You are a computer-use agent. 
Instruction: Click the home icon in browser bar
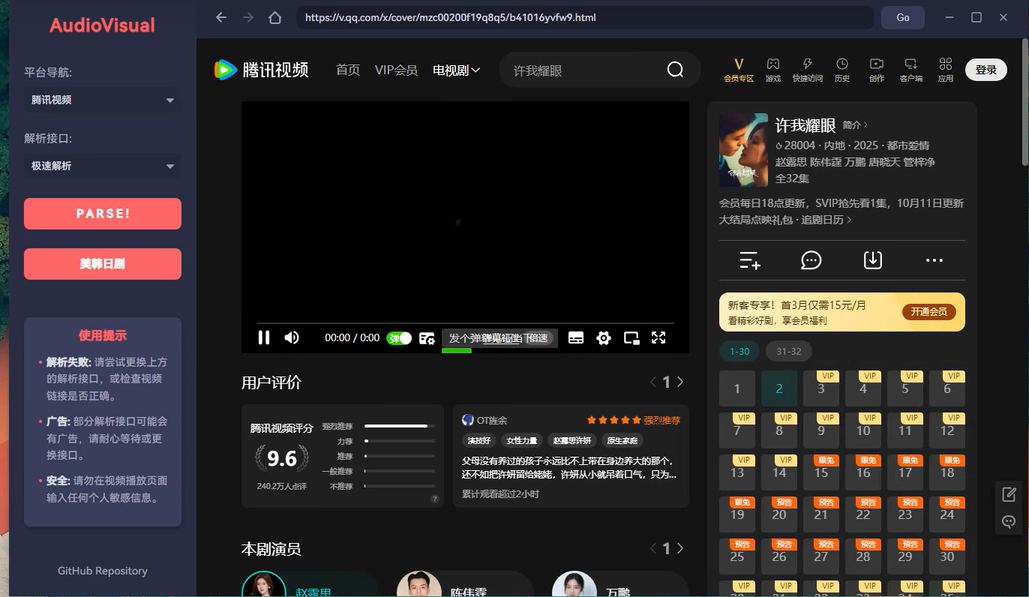click(275, 17)
